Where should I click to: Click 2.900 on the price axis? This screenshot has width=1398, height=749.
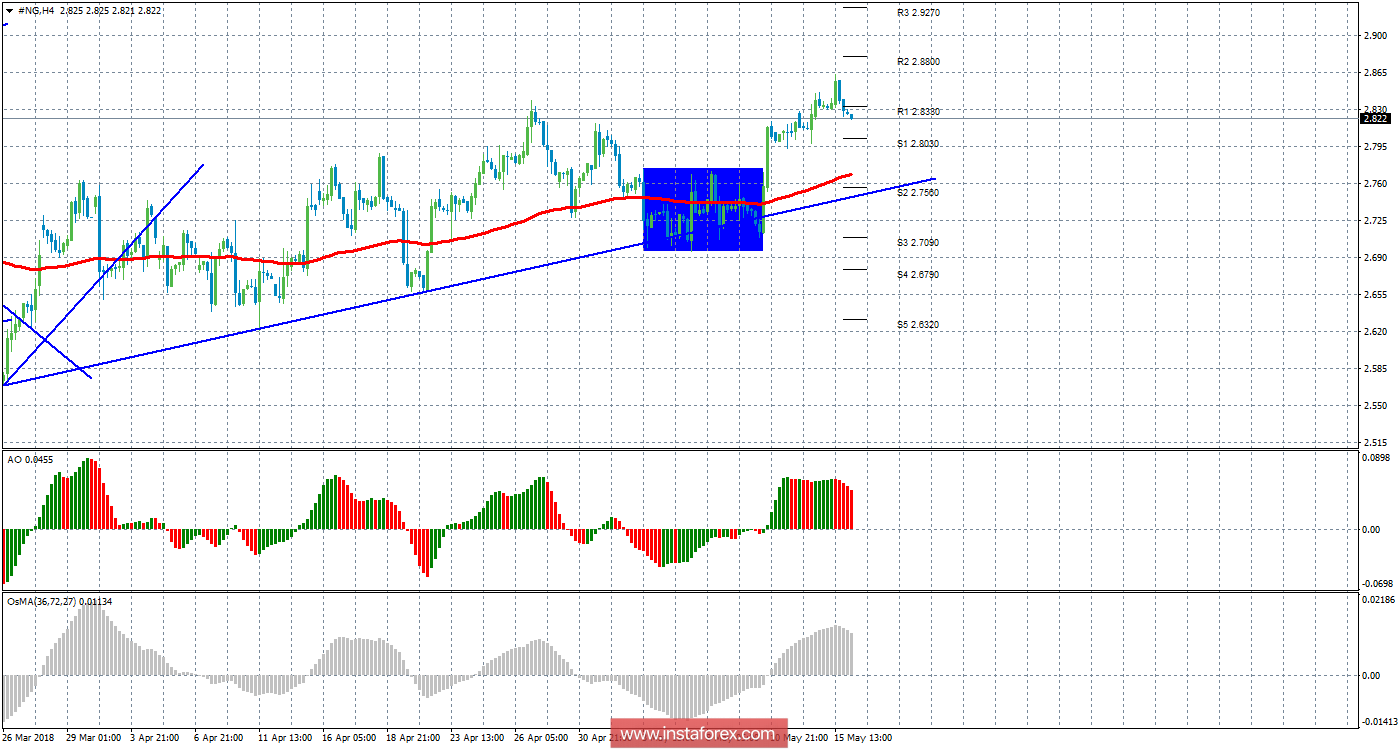pos(1376,36)
